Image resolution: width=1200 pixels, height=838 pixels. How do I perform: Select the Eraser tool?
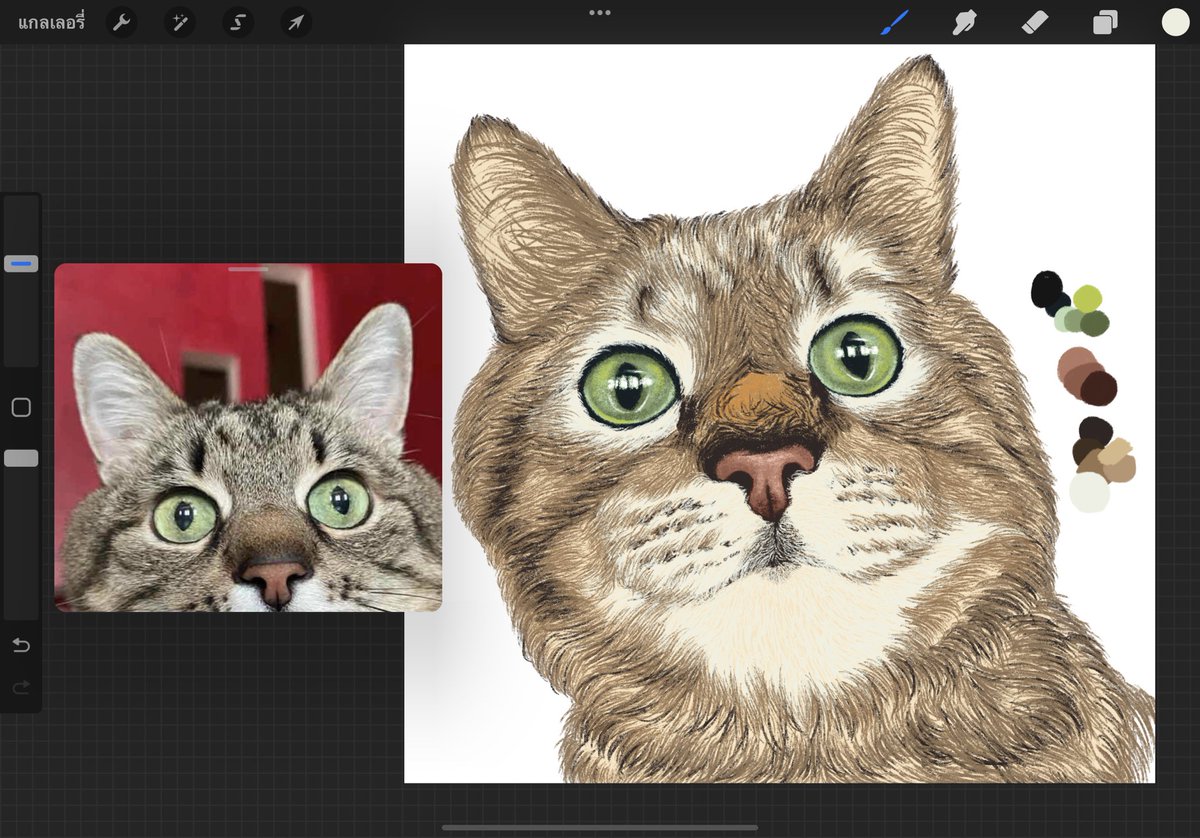(1035, 22)
